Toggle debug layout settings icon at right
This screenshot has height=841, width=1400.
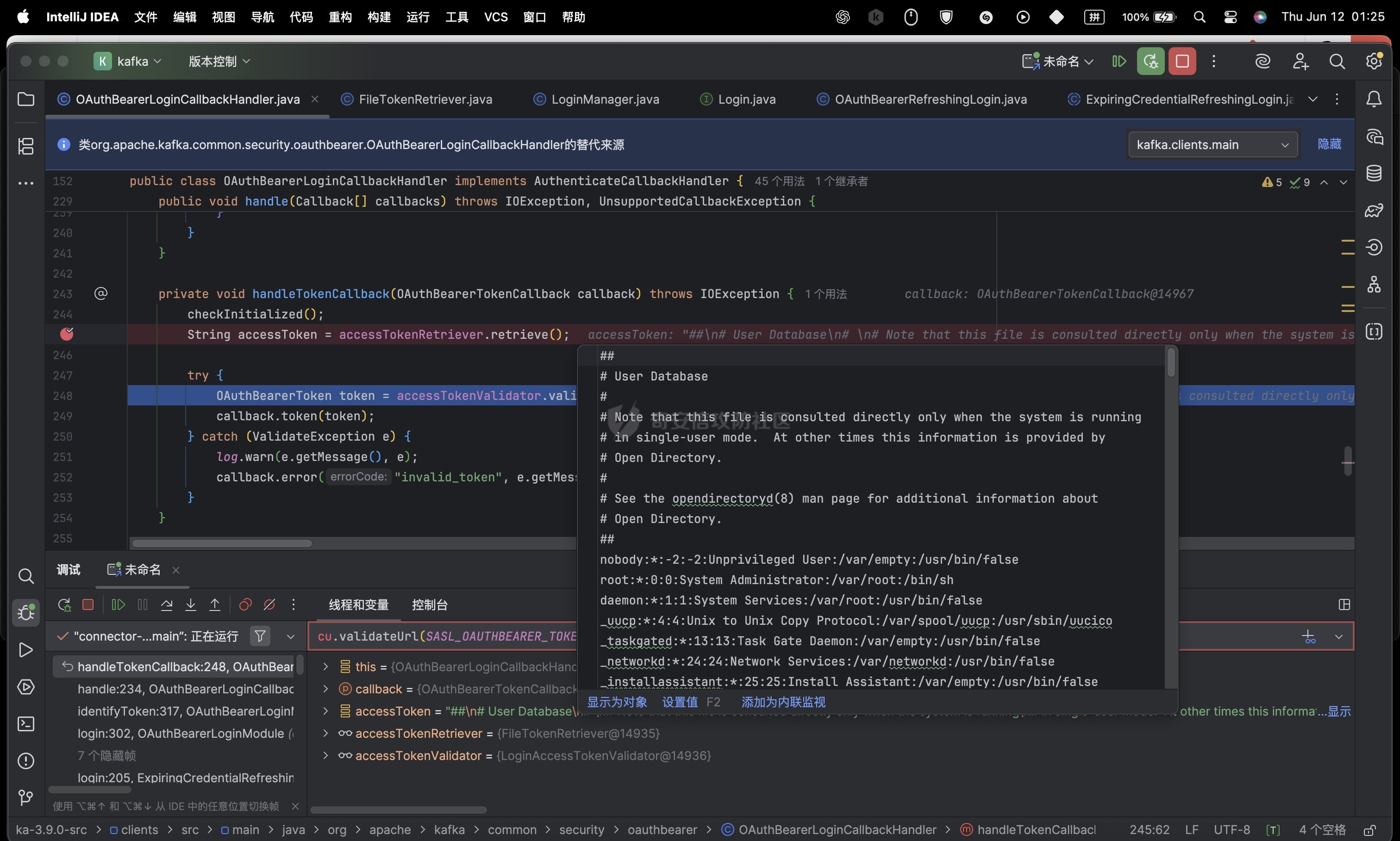coord(1344,604)
